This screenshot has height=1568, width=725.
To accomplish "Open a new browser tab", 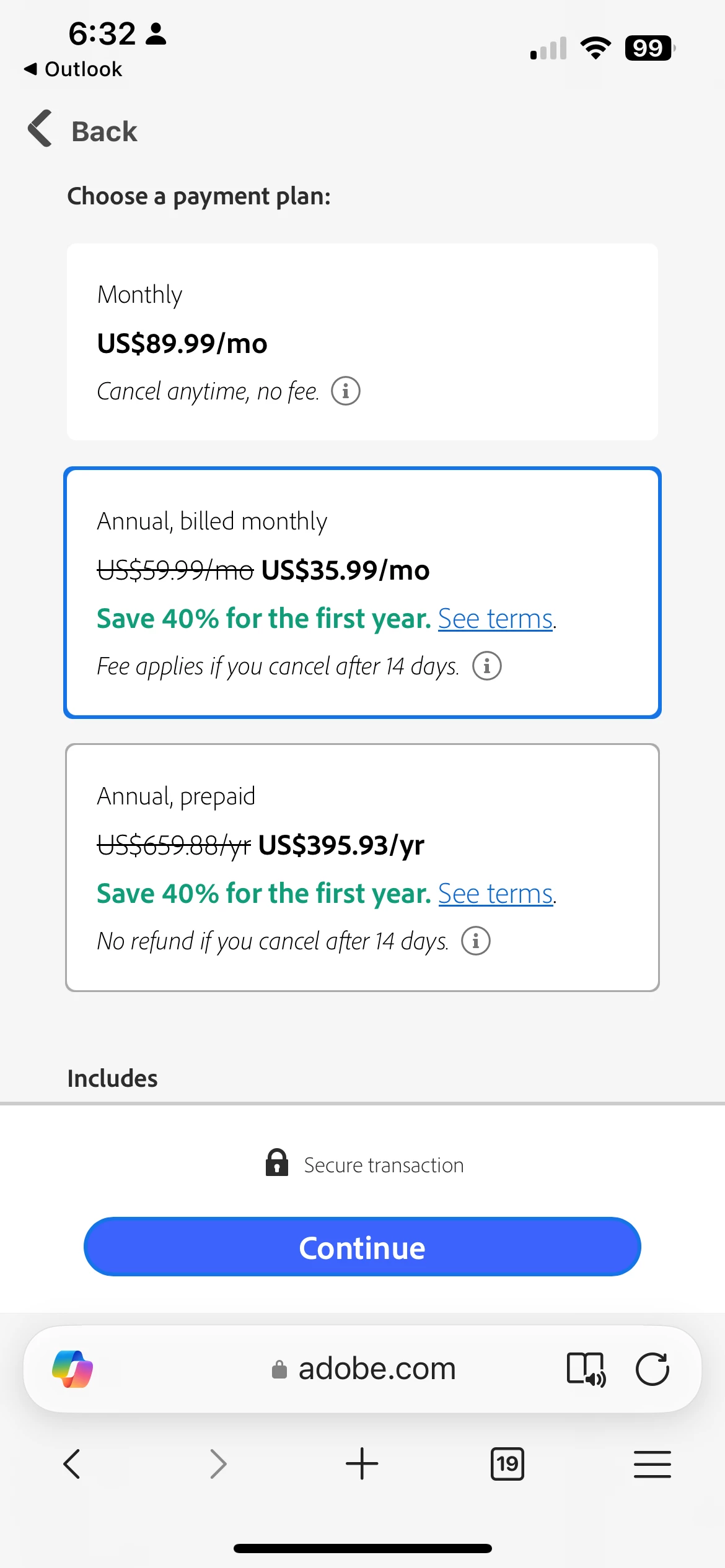I will 362,1464.
